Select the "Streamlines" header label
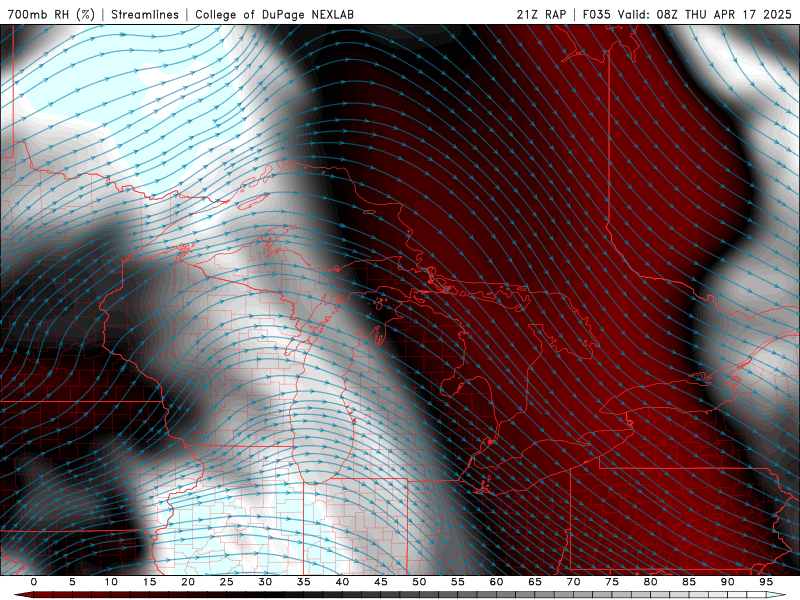 pos(145,14)
